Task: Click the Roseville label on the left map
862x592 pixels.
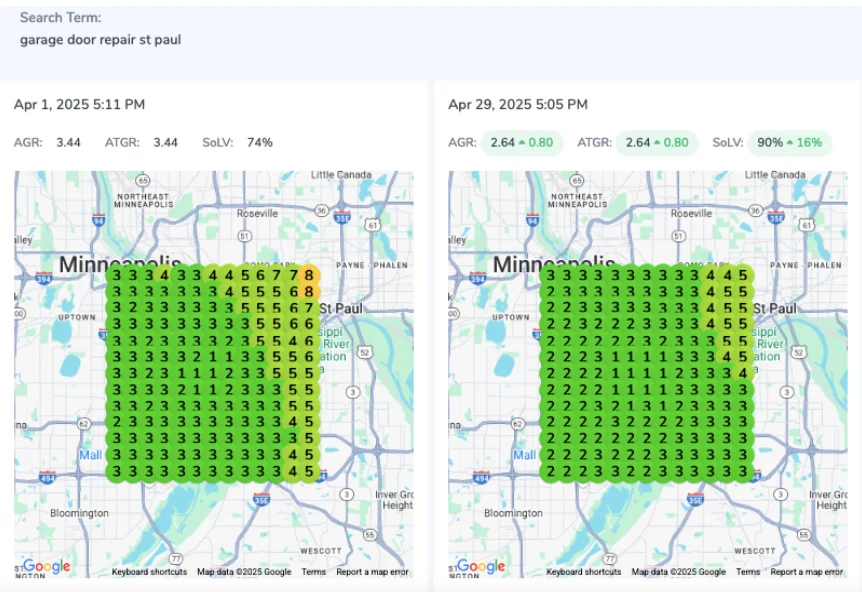Action: (x=258, y=213)
